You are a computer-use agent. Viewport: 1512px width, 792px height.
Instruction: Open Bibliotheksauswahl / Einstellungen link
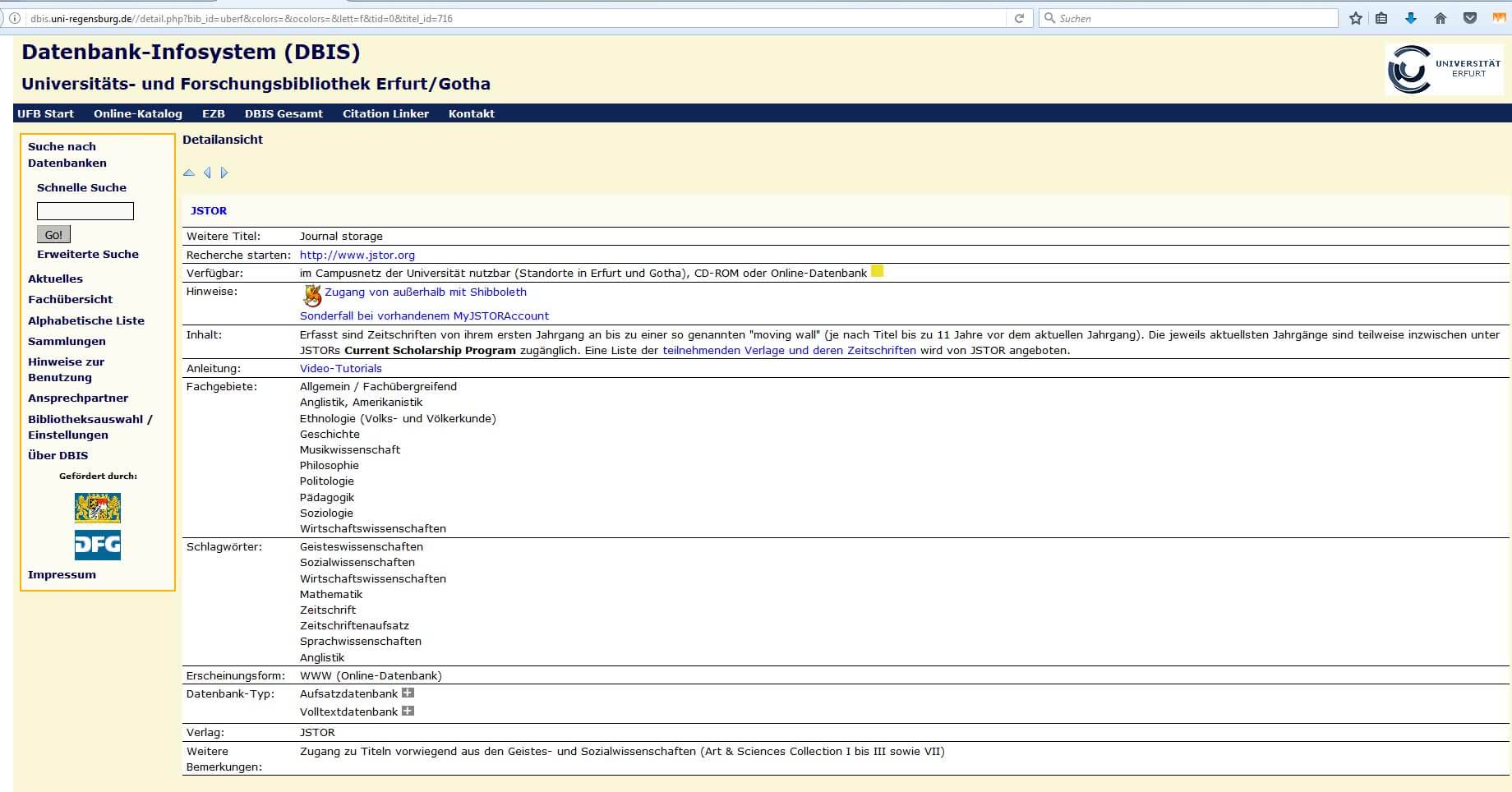tap(90, 426)
